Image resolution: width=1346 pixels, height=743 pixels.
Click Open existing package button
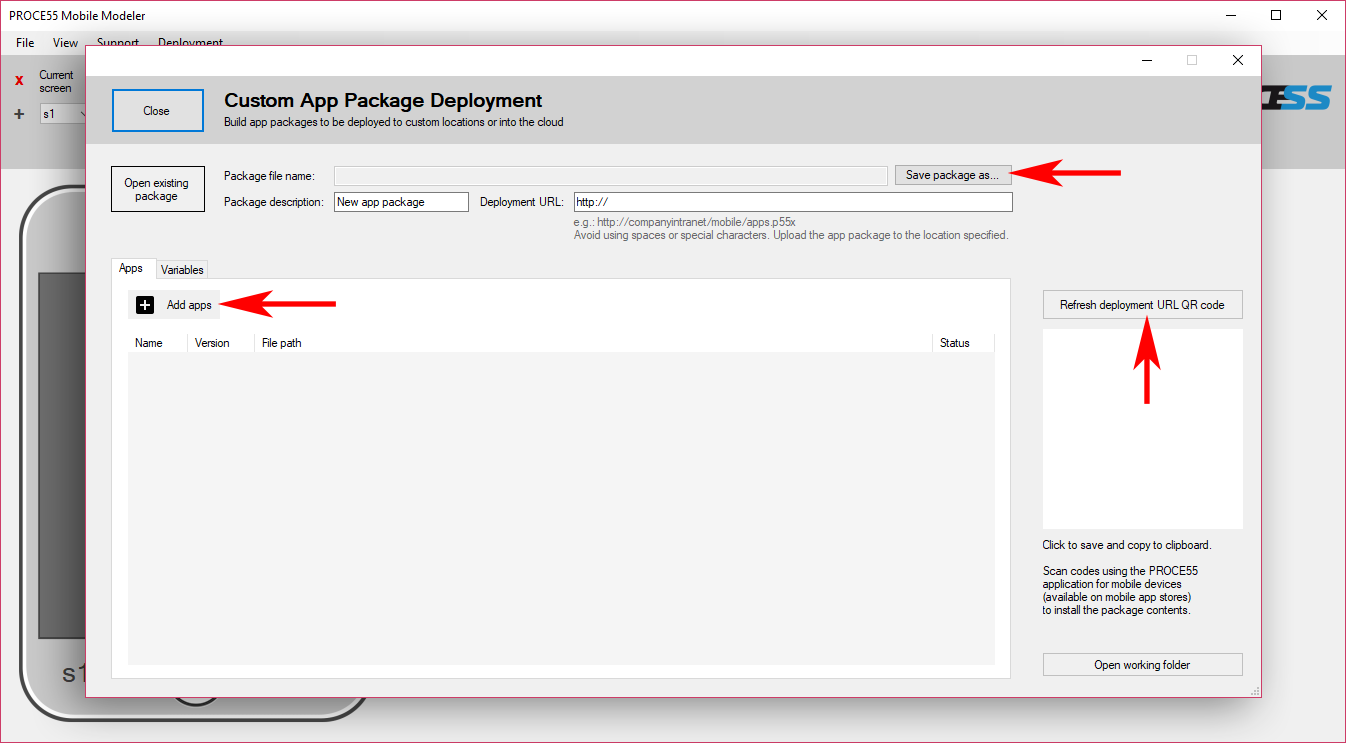pyautogui.click(x=157, y=189)
